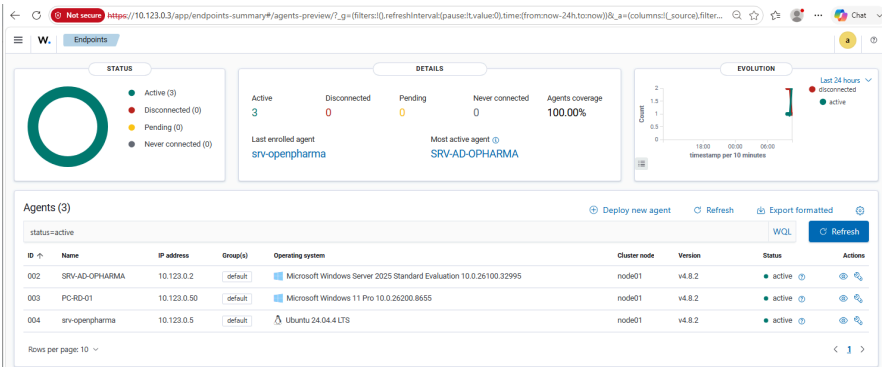Click the Endpoints breadcrumb tab
This screenshot has width=882, height=370.
click(91, 40)
